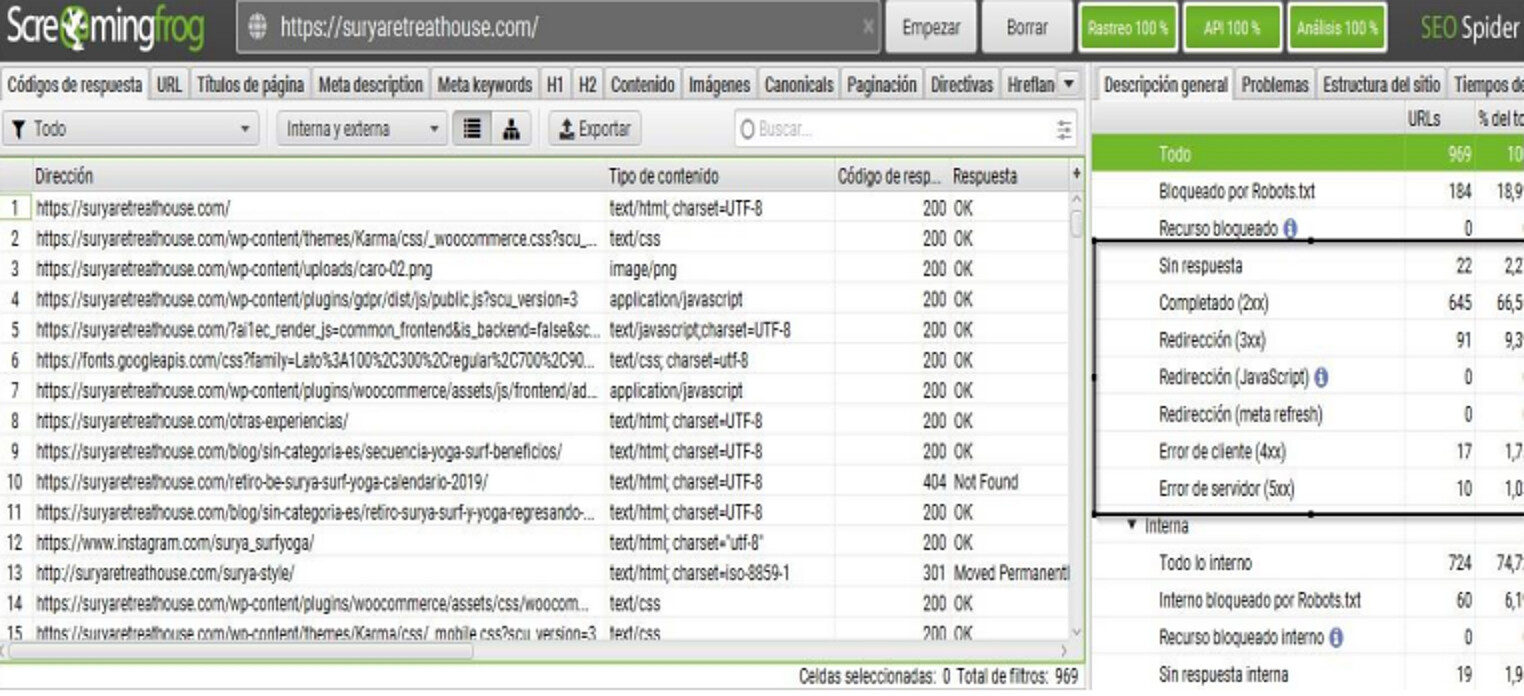Switch to list view icon
The width and height of the screenshot is (1524, 696).
(x=473, y=129)
